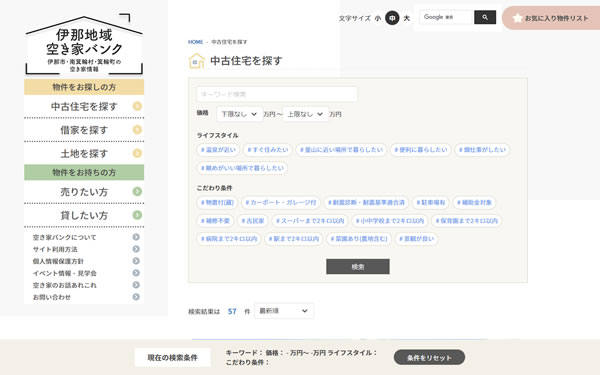Toggle the #古民家 condition tag
The width and height of the screenshot is (600, 375).
tap(253, 221)
